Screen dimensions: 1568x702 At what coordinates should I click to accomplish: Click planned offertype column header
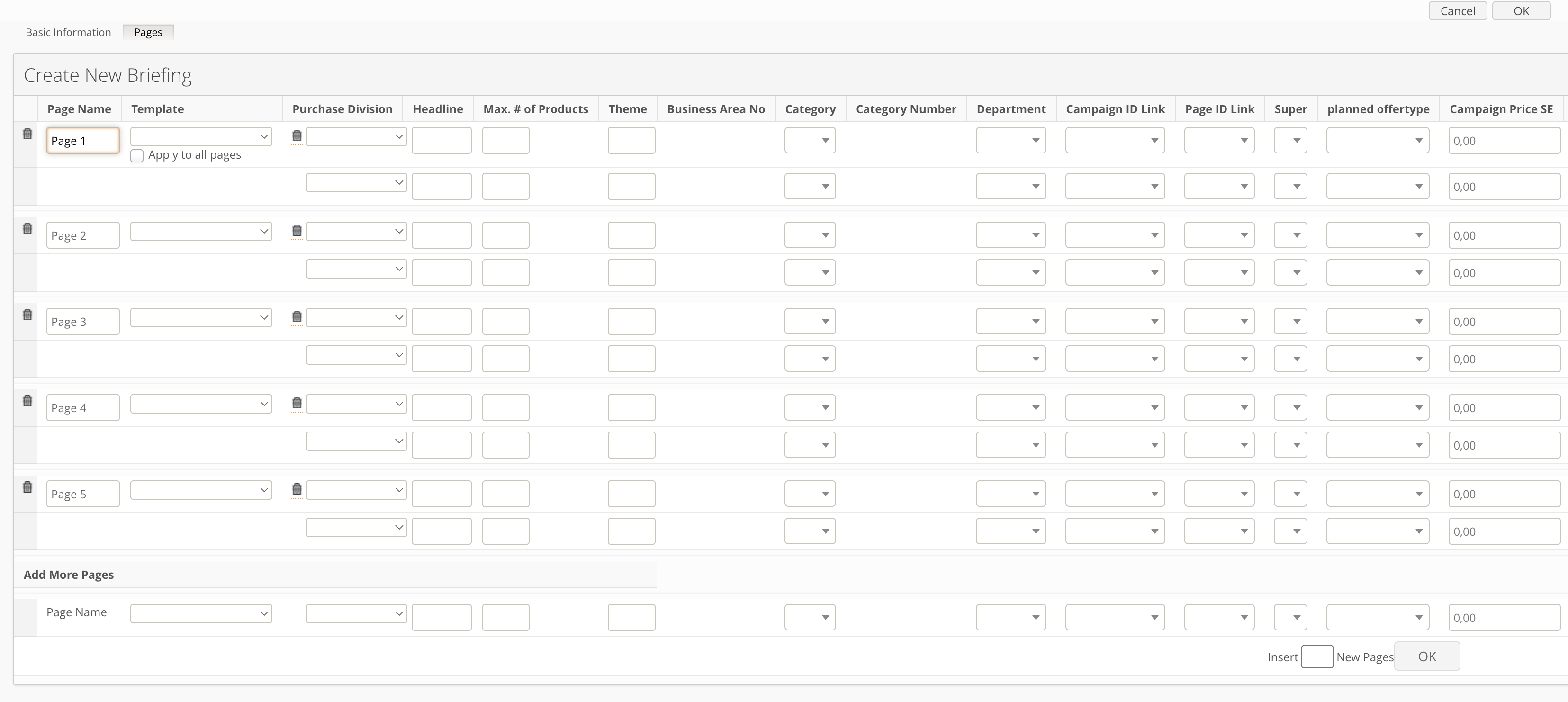(1378, 109)
